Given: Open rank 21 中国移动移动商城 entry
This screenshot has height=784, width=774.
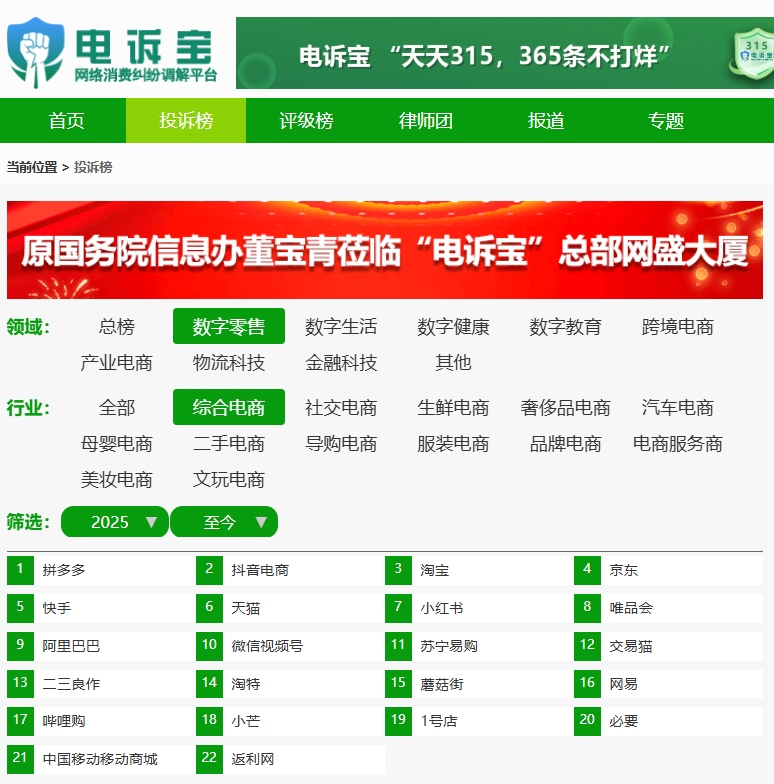Looking at the screenshot, I should (101, 759).
